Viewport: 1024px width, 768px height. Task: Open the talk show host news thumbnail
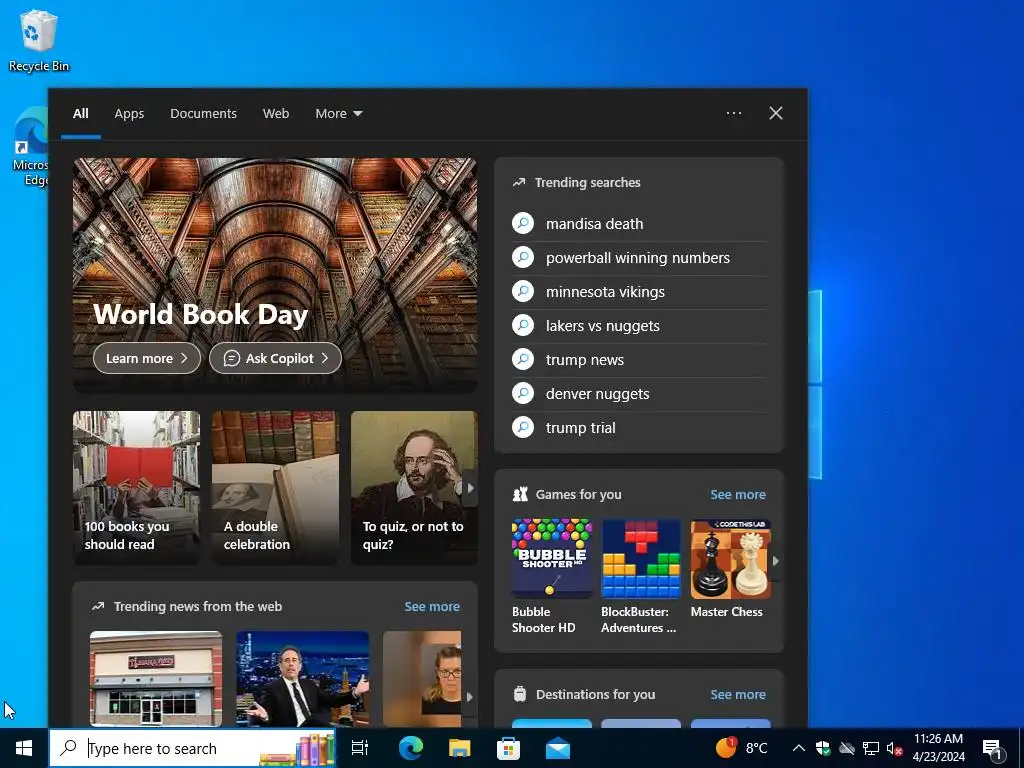click(302, 679)
